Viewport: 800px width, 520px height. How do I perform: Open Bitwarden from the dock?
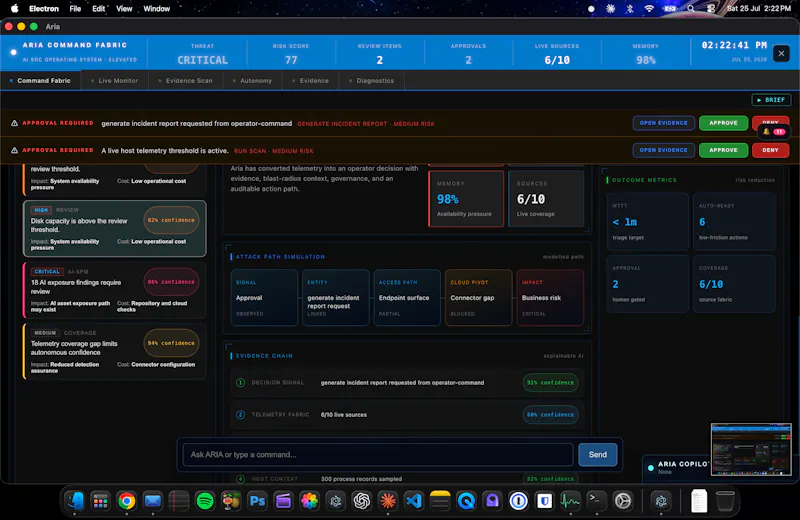pyautogui.click(x=544, y=501)
